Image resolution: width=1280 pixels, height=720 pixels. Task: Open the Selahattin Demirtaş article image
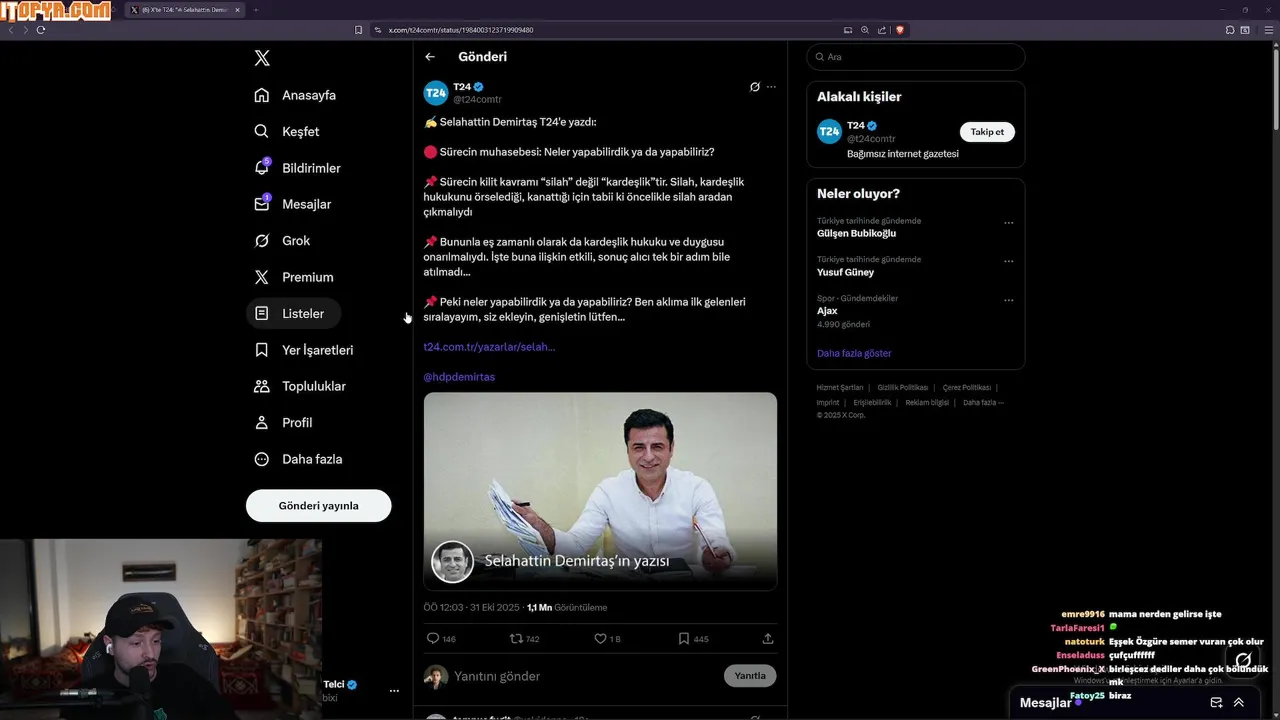[600, 491]
